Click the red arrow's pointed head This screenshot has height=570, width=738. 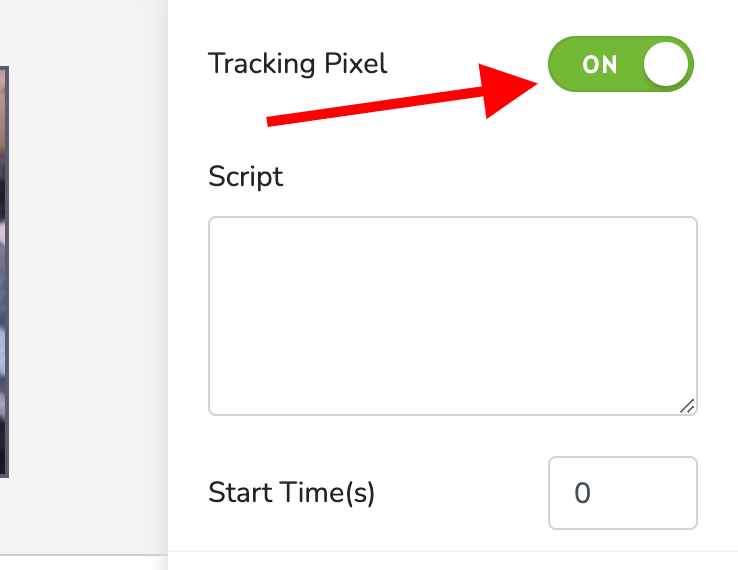[506, 89]
